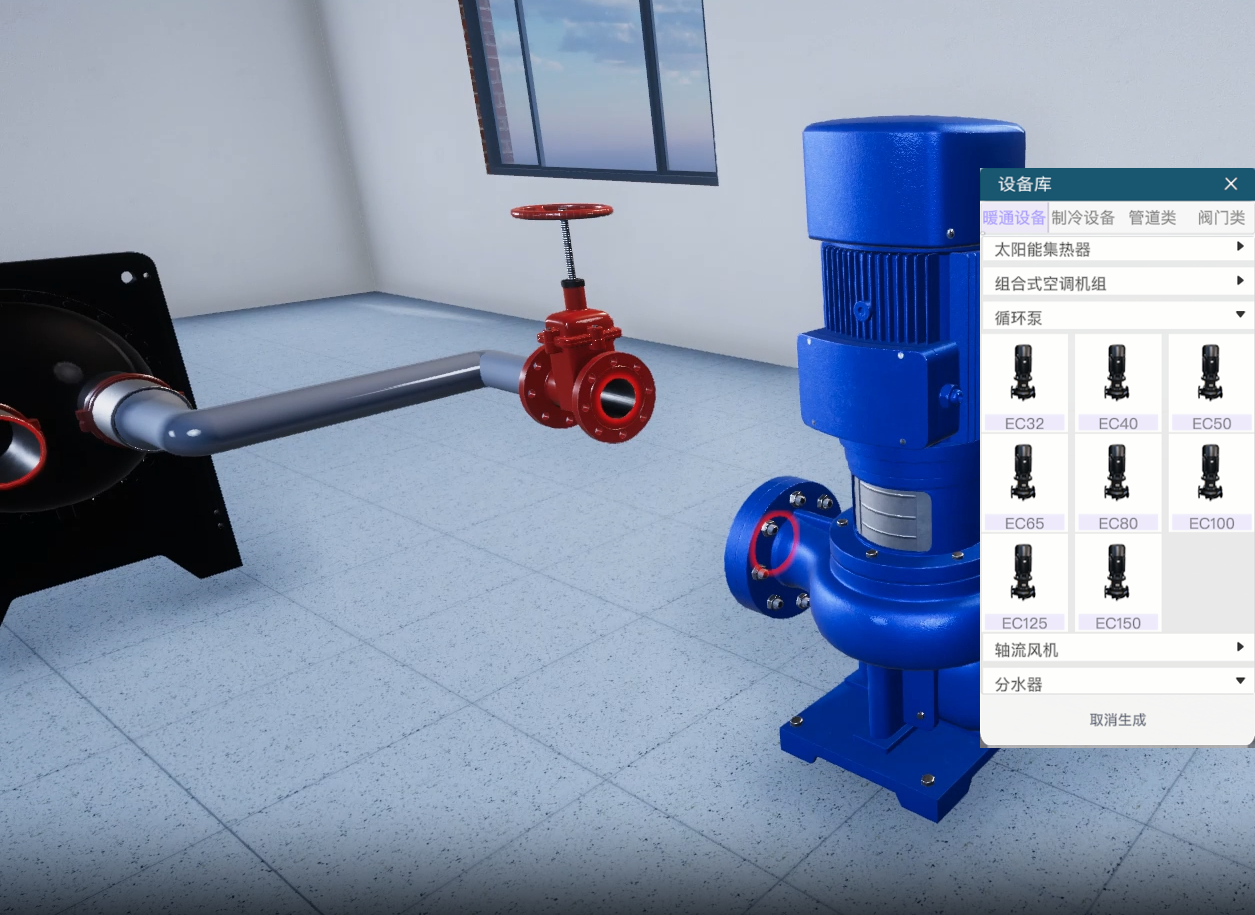
Task: Choose the EC100 pump thumbnail
Action: tap(1211, 473)
